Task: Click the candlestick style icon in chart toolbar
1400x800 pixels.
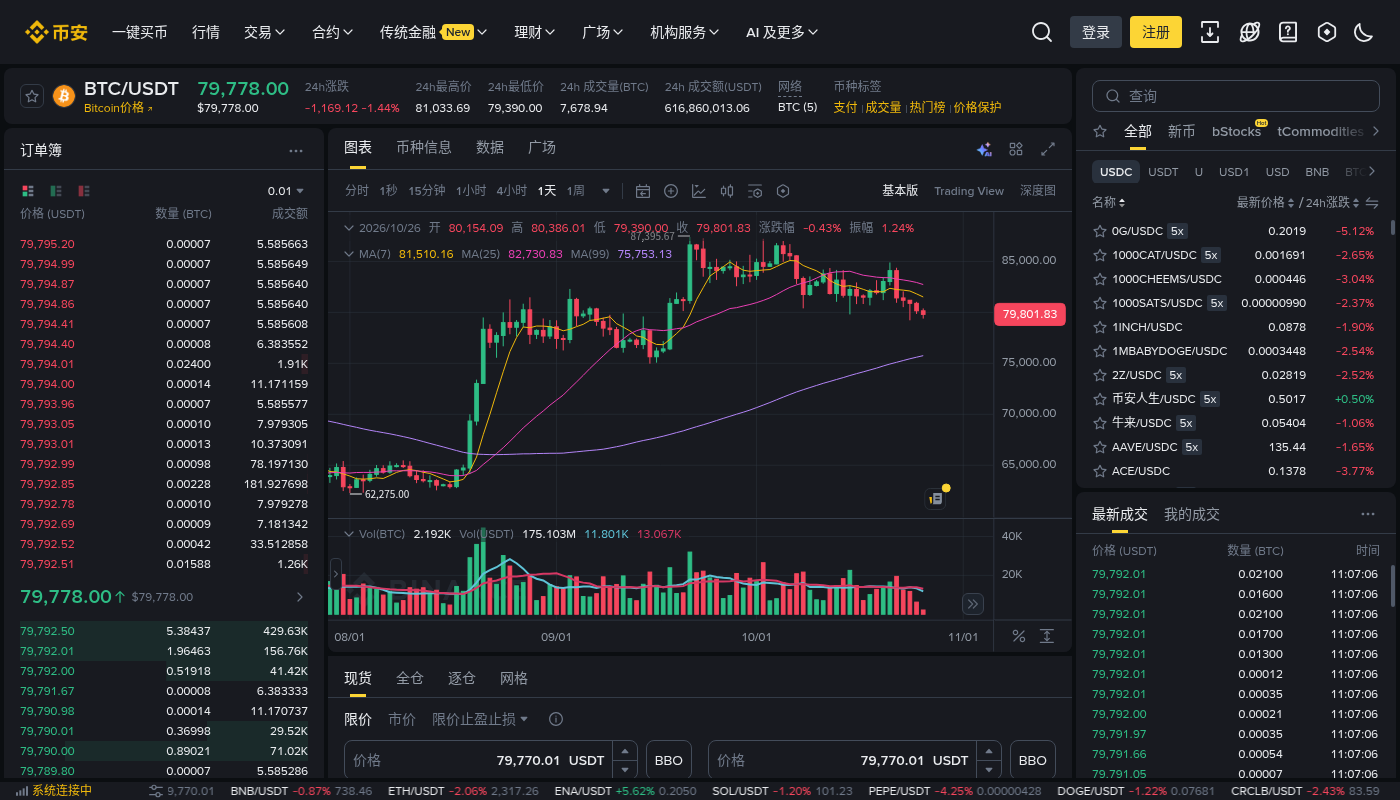Action: [727, 191]
